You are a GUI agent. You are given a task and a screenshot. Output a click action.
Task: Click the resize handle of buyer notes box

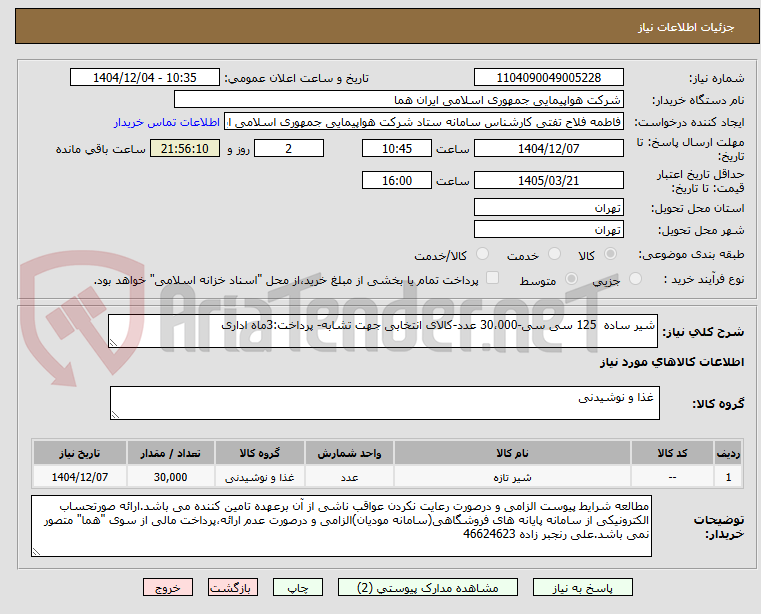coord(37,551)
